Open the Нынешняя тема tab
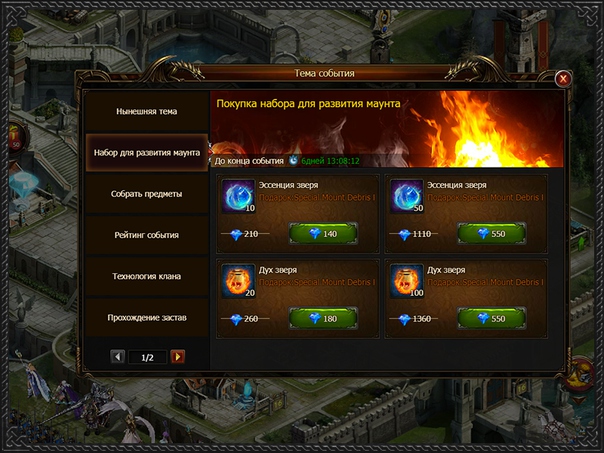 [x=147, y=111]
